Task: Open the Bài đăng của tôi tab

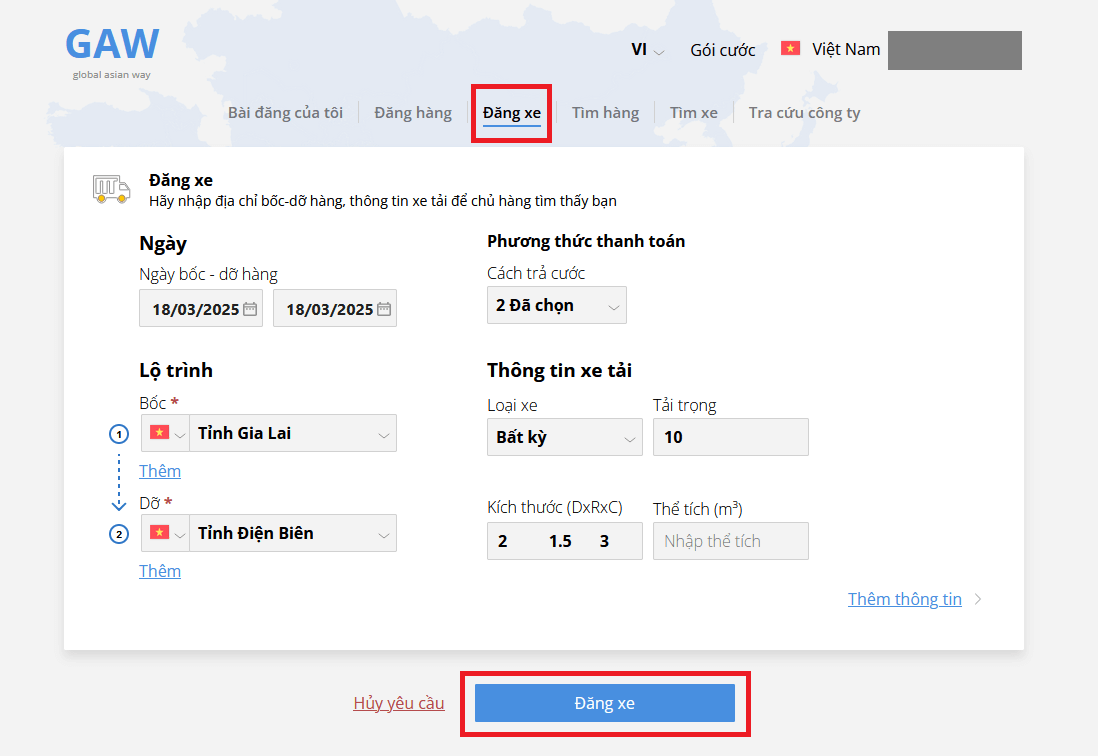Action: [x=285, y=113]
